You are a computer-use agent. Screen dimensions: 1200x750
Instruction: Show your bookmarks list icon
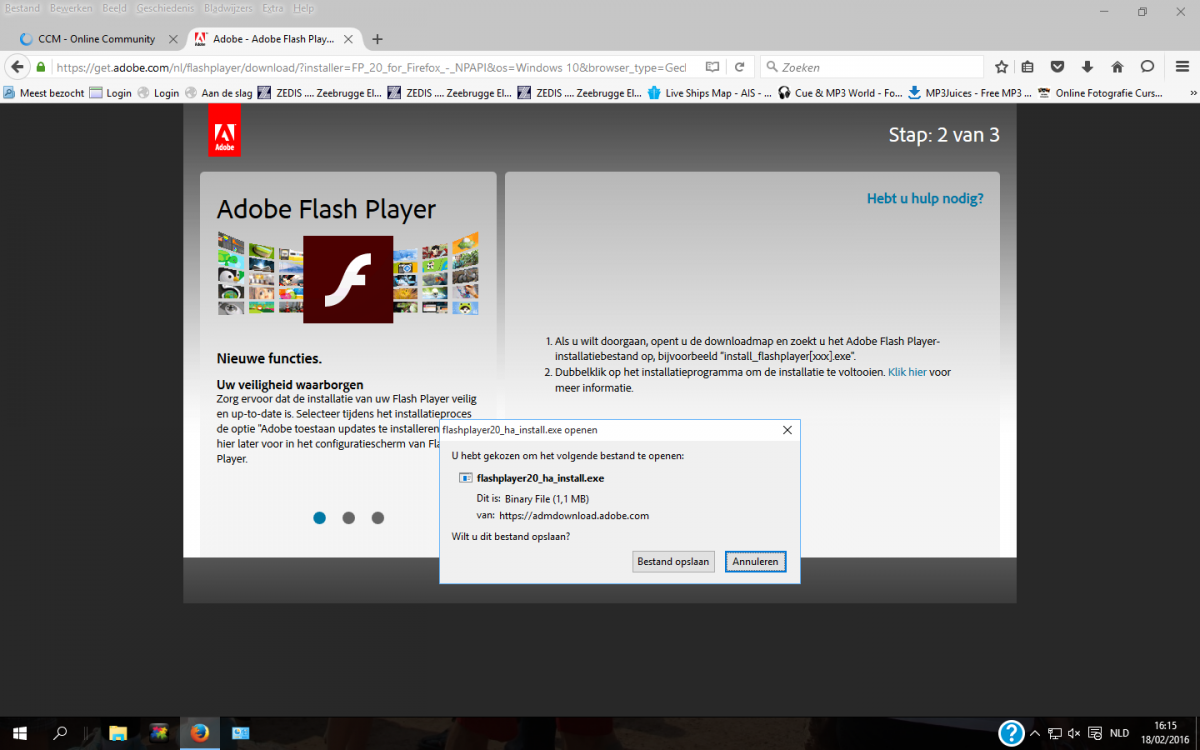coord(1028,67)
